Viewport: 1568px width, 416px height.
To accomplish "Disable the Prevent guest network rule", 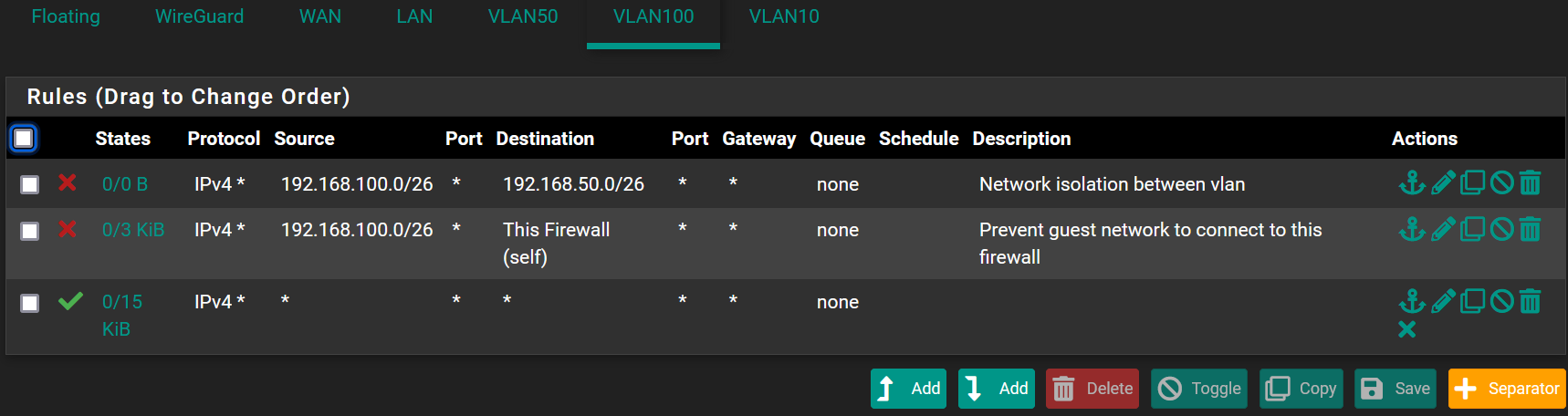I will (x=1501, y=229).
